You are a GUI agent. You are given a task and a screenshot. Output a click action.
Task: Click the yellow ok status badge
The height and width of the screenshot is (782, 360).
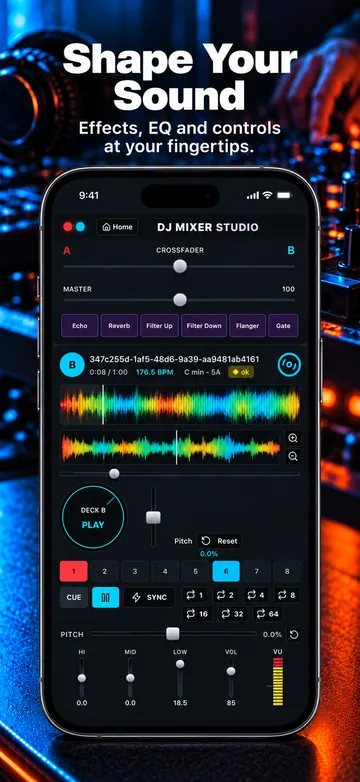pyautogui.click(x=241, y=372)
